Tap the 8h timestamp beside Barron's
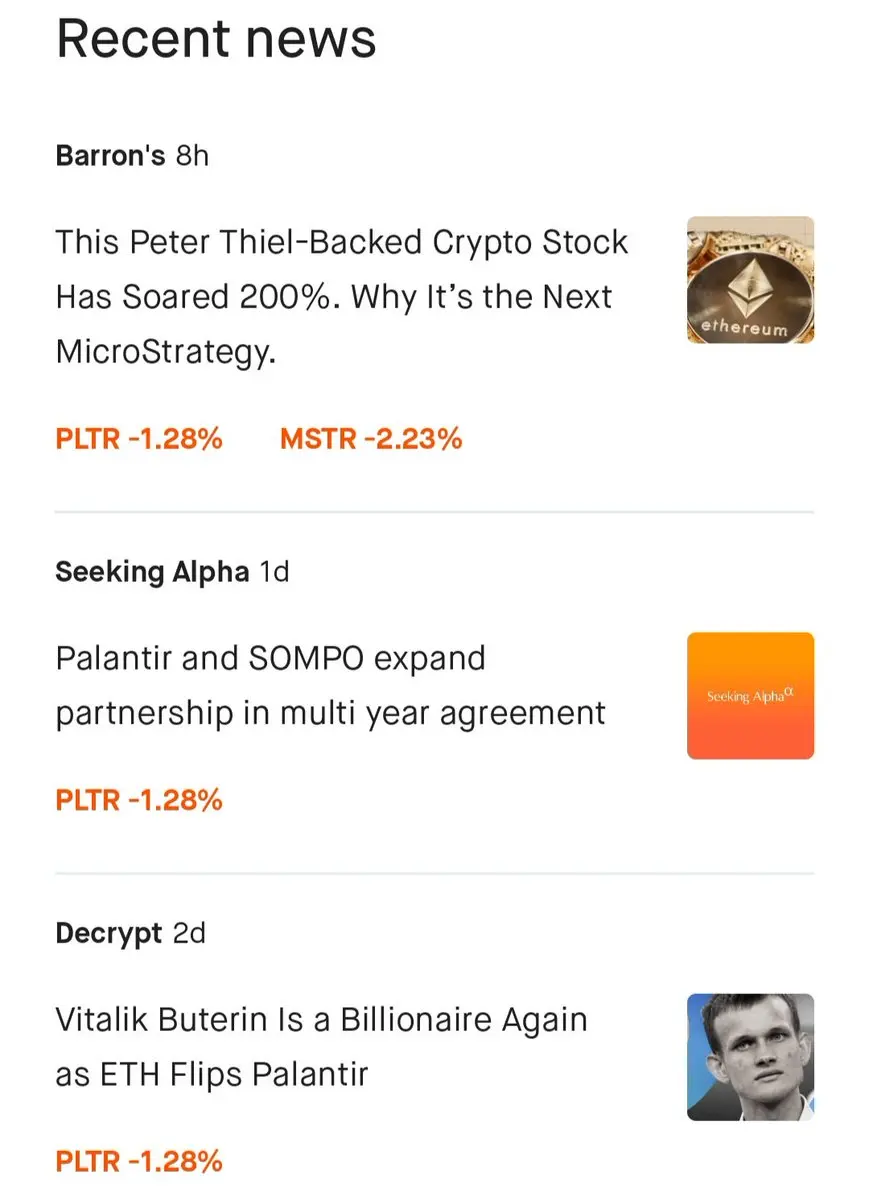Viewport: 869px width, 1200px height. [192, 156]
